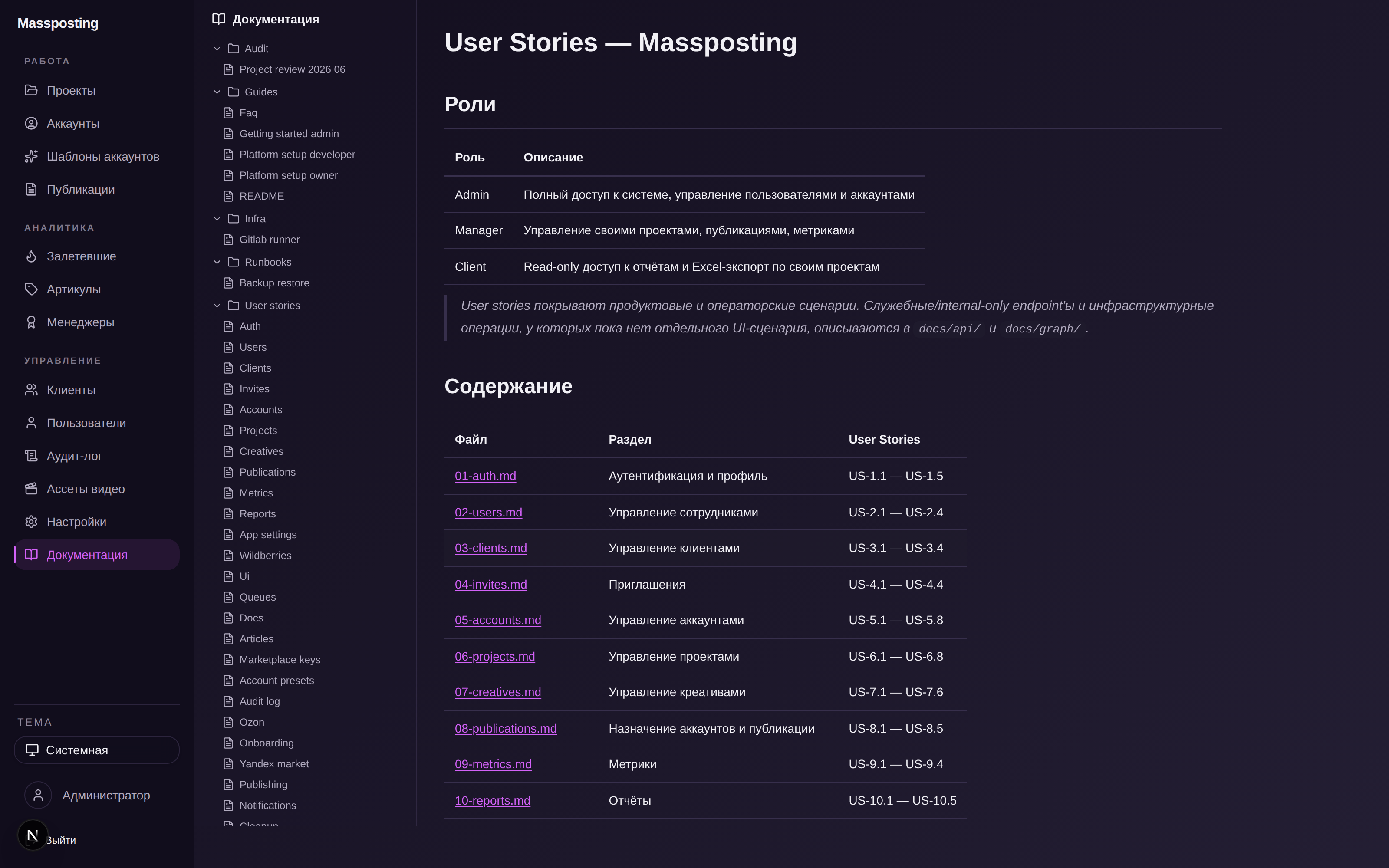Click the Клиенты people icon
The image size is (1389, 868).
31,390
